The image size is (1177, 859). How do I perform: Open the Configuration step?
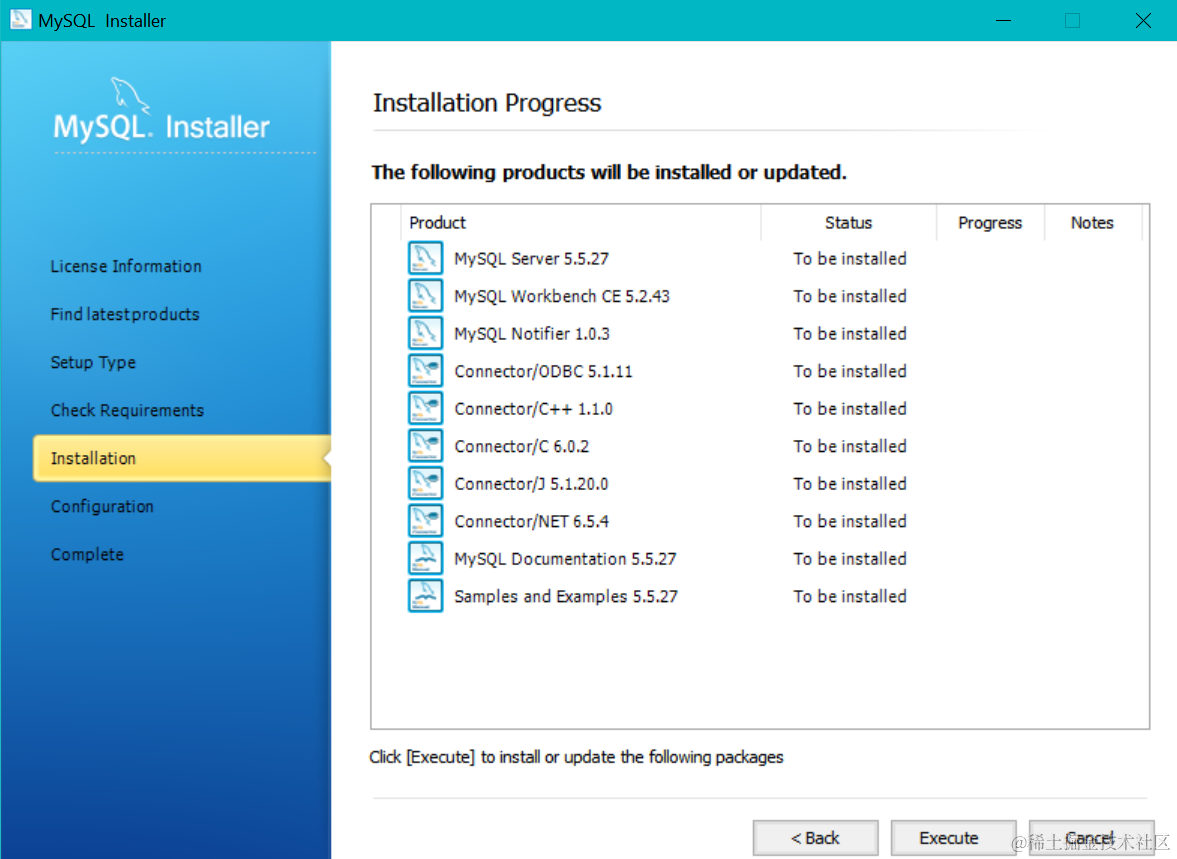pyautogui.click(x=102, y=507)
